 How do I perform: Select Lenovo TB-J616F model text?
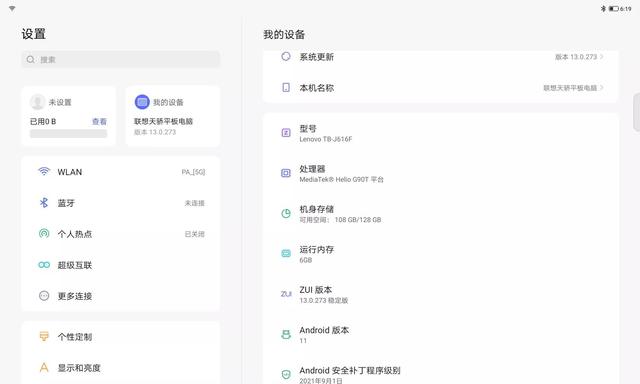coord(326,139)
